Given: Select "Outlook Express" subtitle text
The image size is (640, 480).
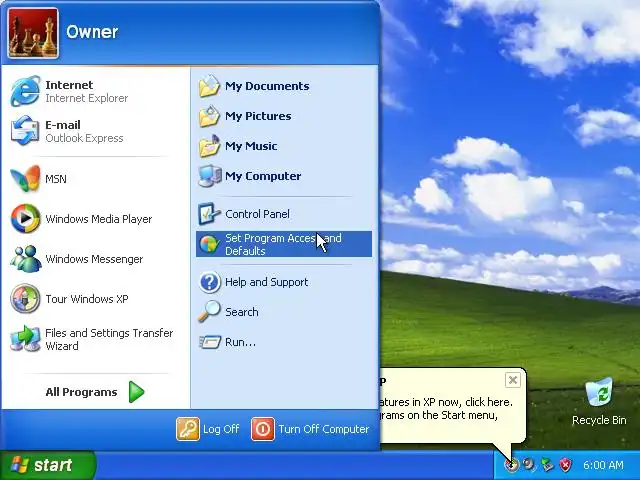Looking at the screenshot, I should coord(84,138).
